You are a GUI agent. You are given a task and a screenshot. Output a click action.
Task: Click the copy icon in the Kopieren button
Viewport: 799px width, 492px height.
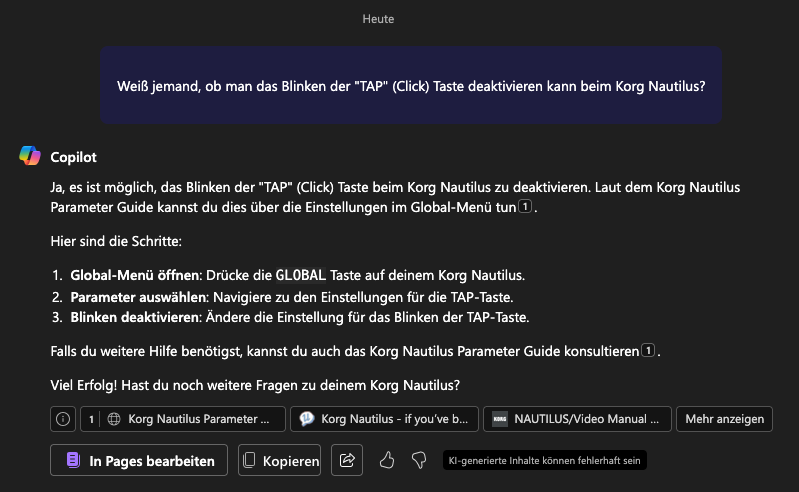point(249,460)
